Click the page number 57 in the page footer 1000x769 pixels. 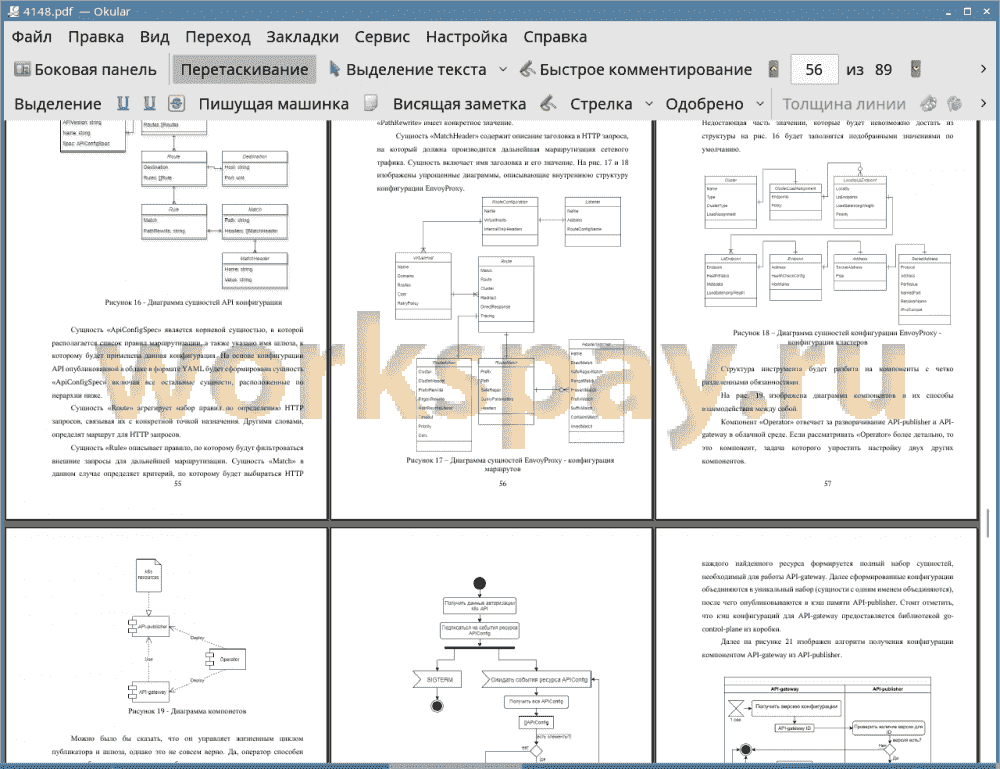pyautogui.click(x=827, y=483)
